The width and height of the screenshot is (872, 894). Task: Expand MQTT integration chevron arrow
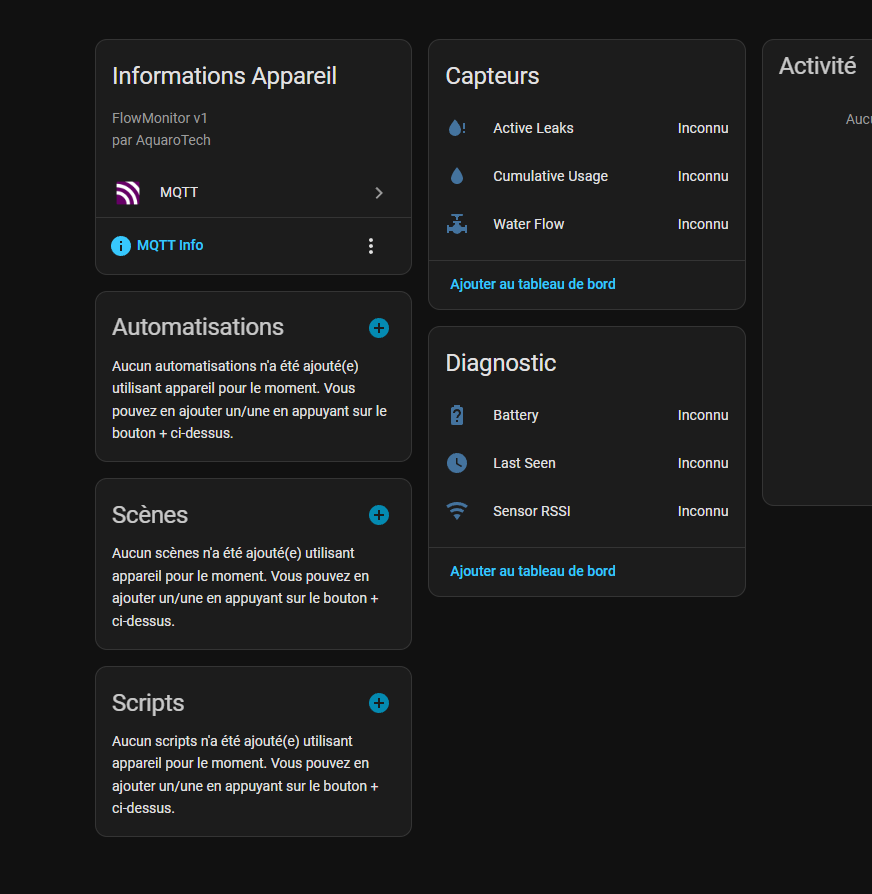tap(379, 193)
